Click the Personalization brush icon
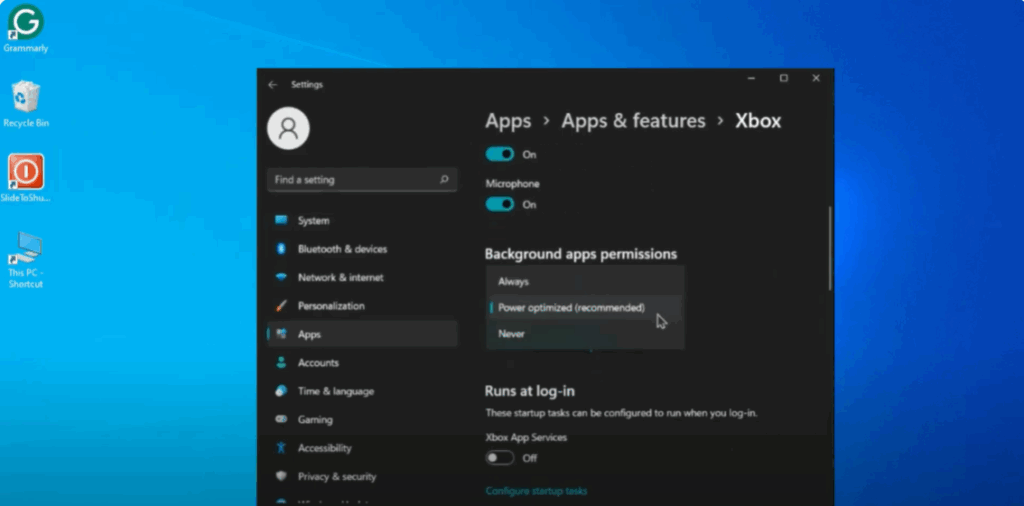The image size is (1024, 506). tap(281, 306)
